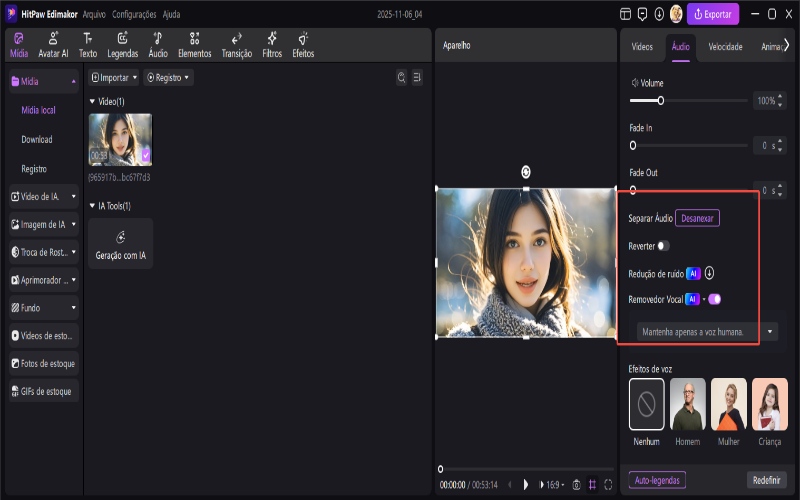Click the search icon in media panel
This screenshot has width=800, height=500.
[x=401, y=77]
